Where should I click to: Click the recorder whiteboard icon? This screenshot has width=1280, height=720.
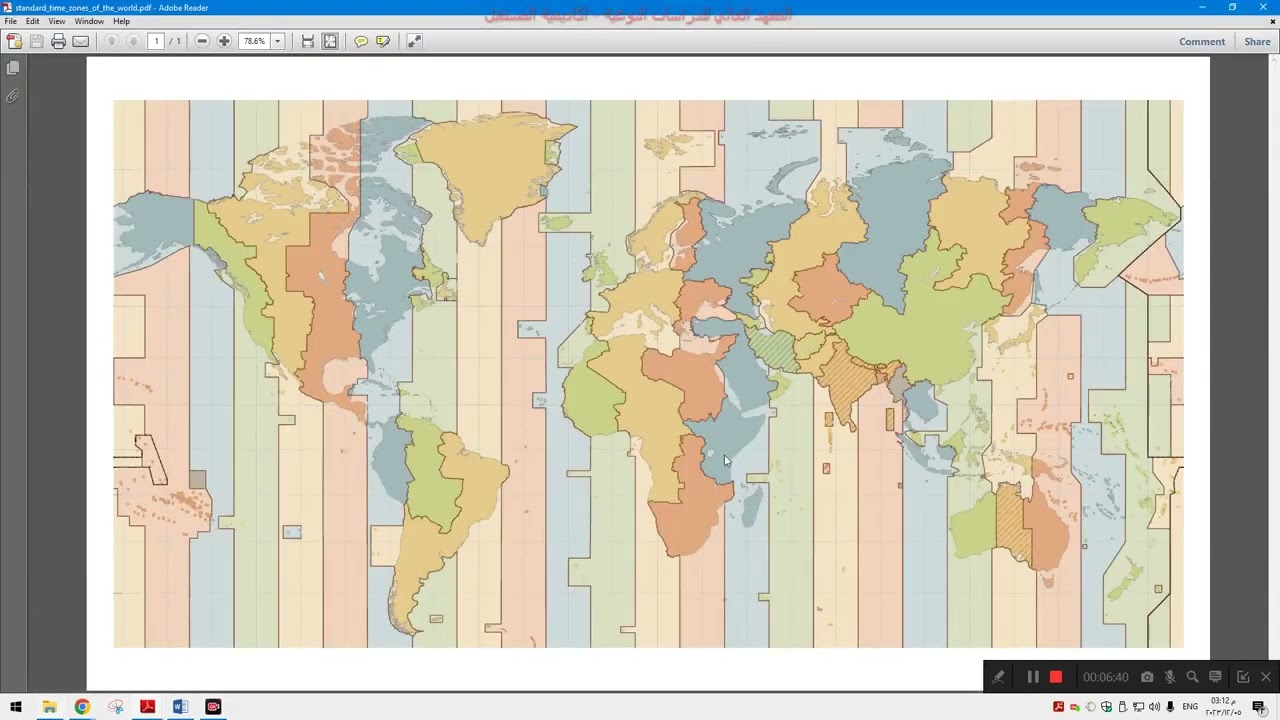point(1215,677)
